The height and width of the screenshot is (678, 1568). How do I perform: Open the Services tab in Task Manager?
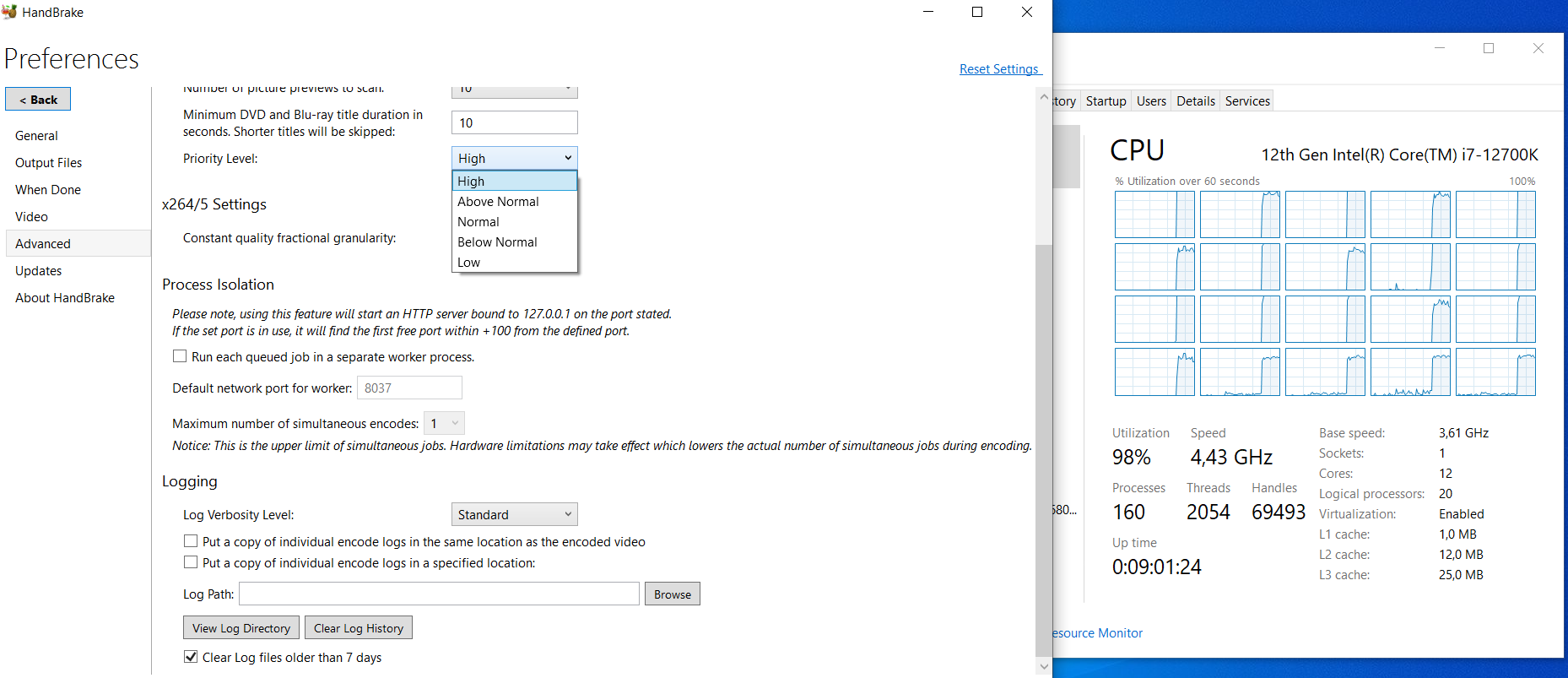(1247, 101)
